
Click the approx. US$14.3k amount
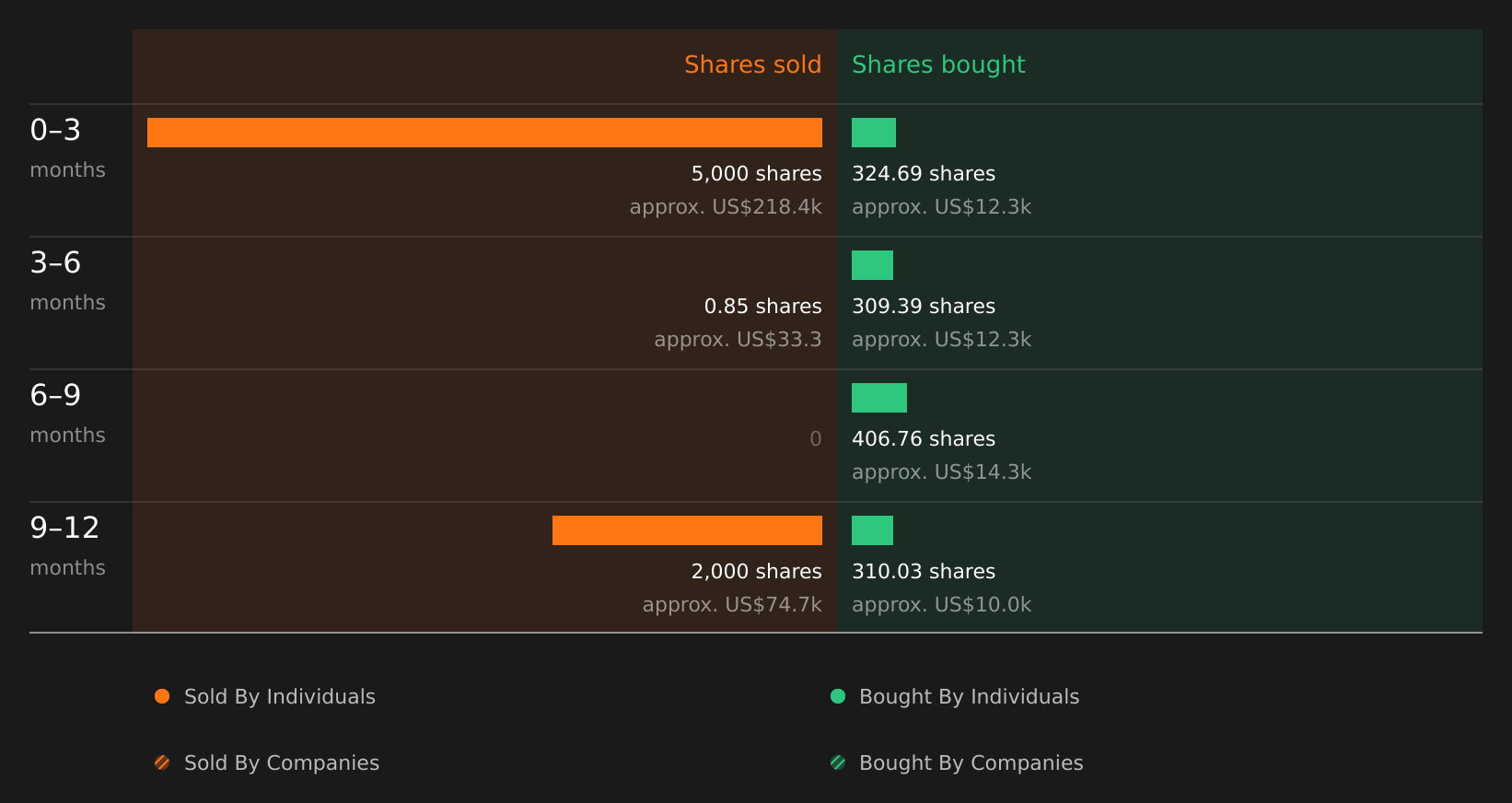pyautogui.click(x=941, y=471)
